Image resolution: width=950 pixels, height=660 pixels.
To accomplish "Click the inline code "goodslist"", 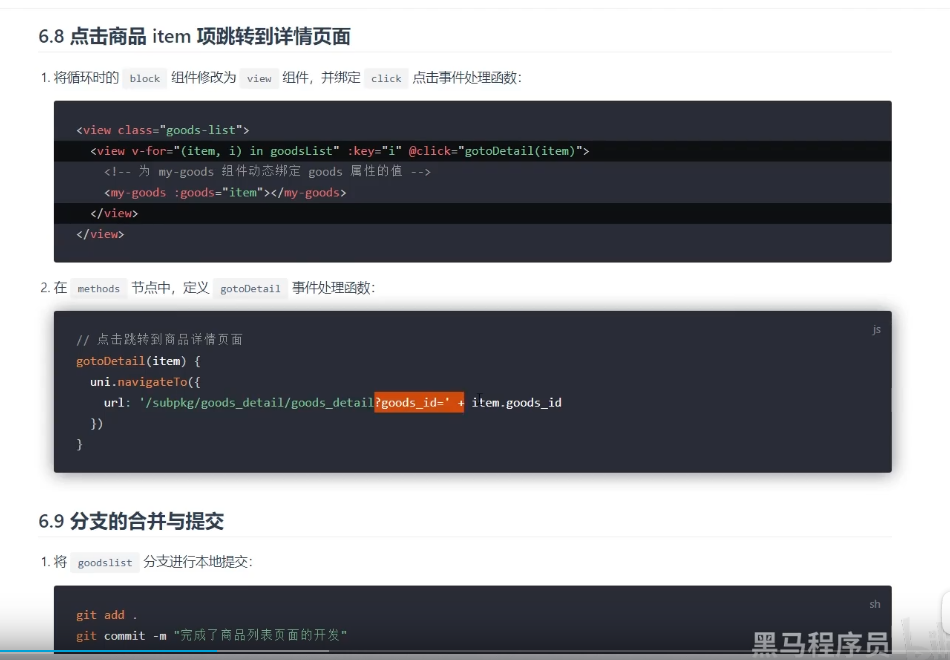I will pyautogui.click(x=105, y=562).
